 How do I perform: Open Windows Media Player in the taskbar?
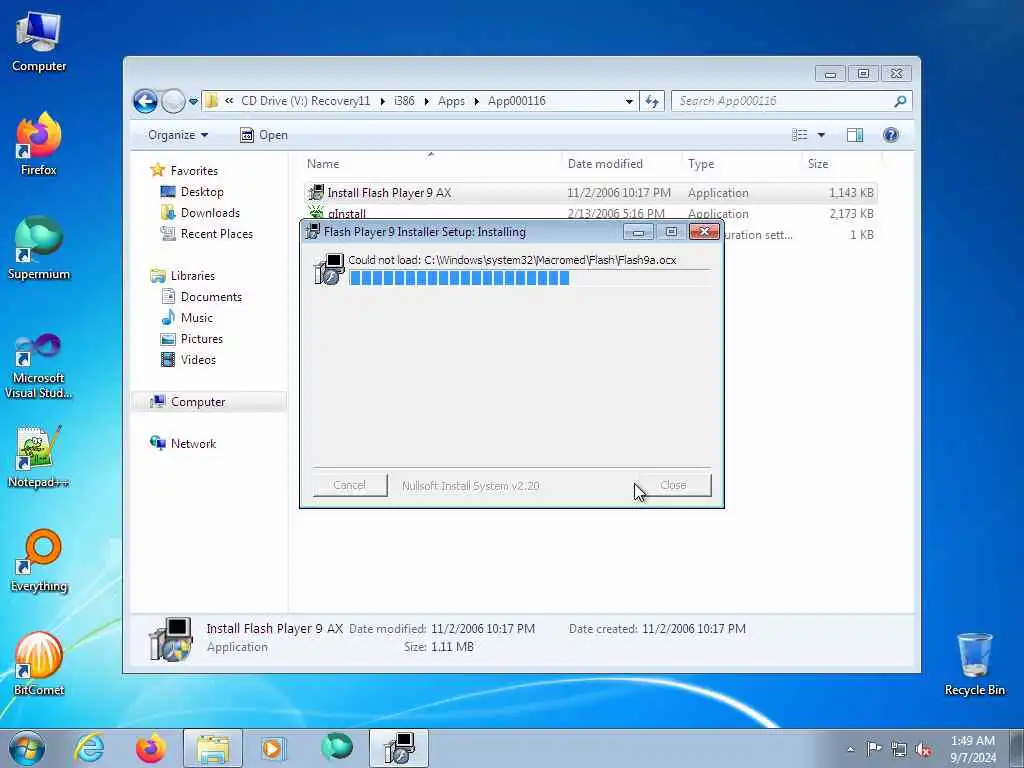tap(273, 748)
